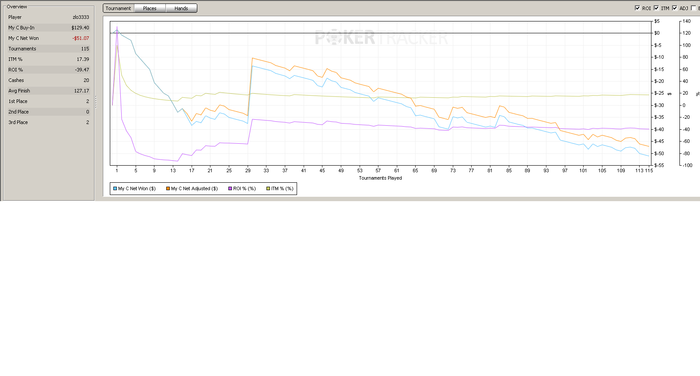Viewport: 700px width, 376px height.
Task: Click the $-55 label on dollar axis
Action: click(658, 165)
